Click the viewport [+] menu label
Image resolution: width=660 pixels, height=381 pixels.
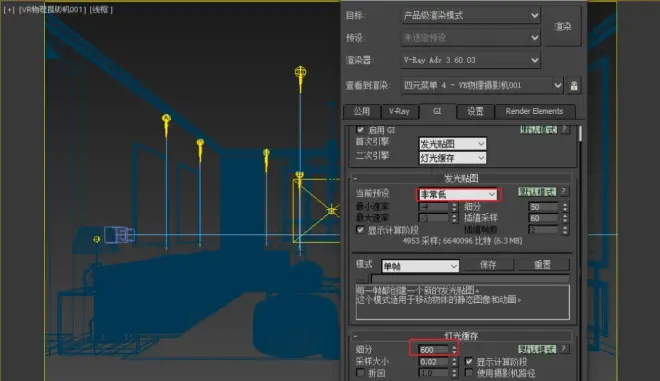(x=9, y=9)
